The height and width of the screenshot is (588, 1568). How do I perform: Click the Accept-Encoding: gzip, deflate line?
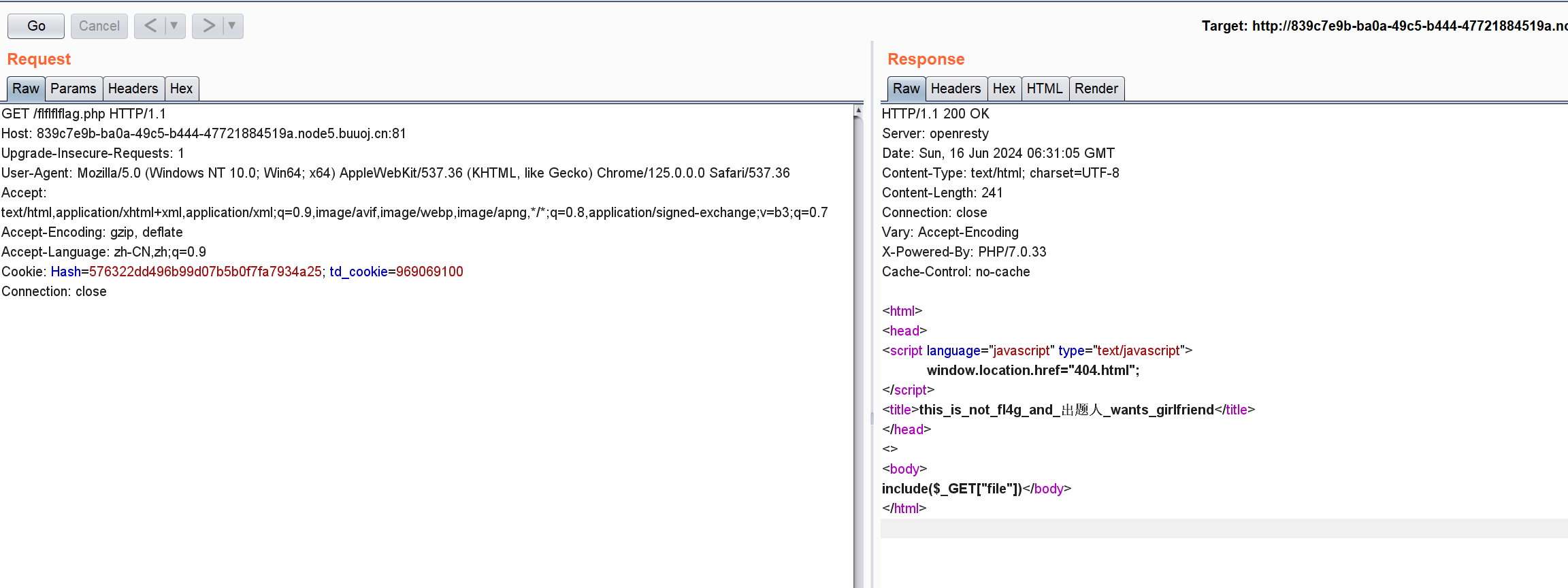tap(92, 232)
